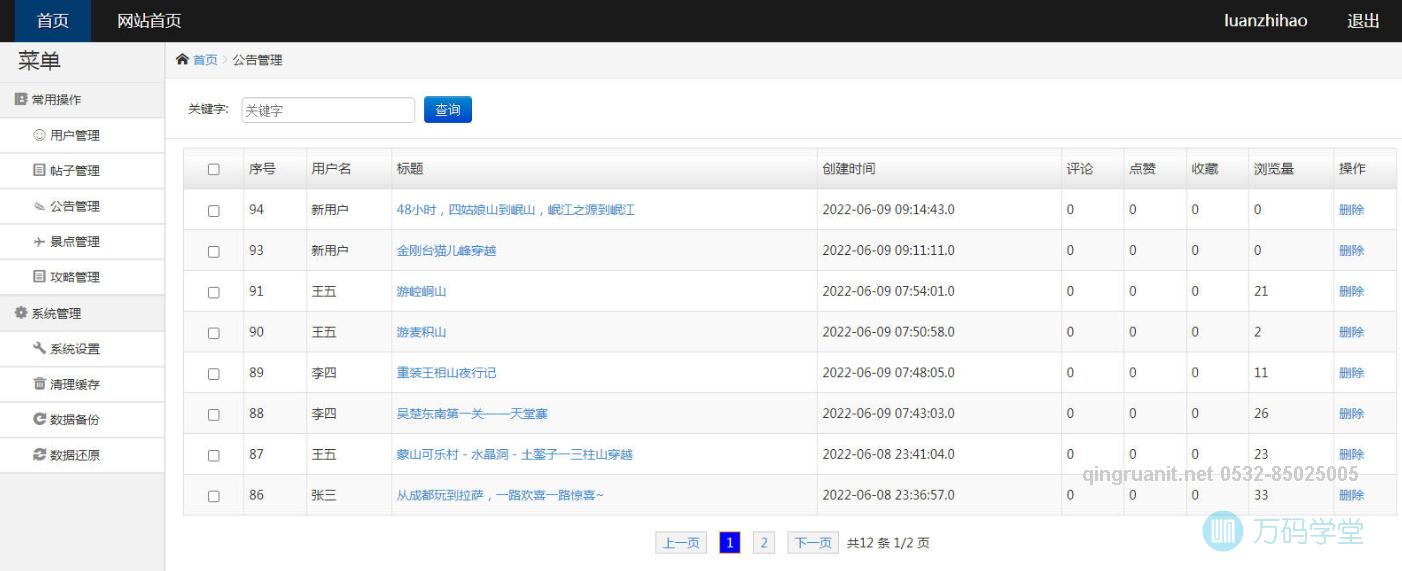Check the row 90 checkbox

click(213, 333)
